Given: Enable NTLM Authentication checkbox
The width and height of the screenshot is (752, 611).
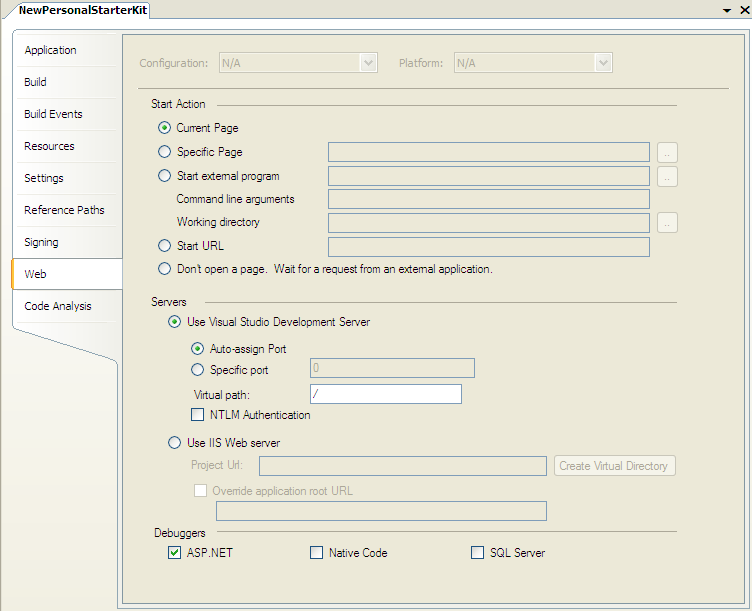Looking at the screenshot, I should pyautogui.click(x=197, y=415).
